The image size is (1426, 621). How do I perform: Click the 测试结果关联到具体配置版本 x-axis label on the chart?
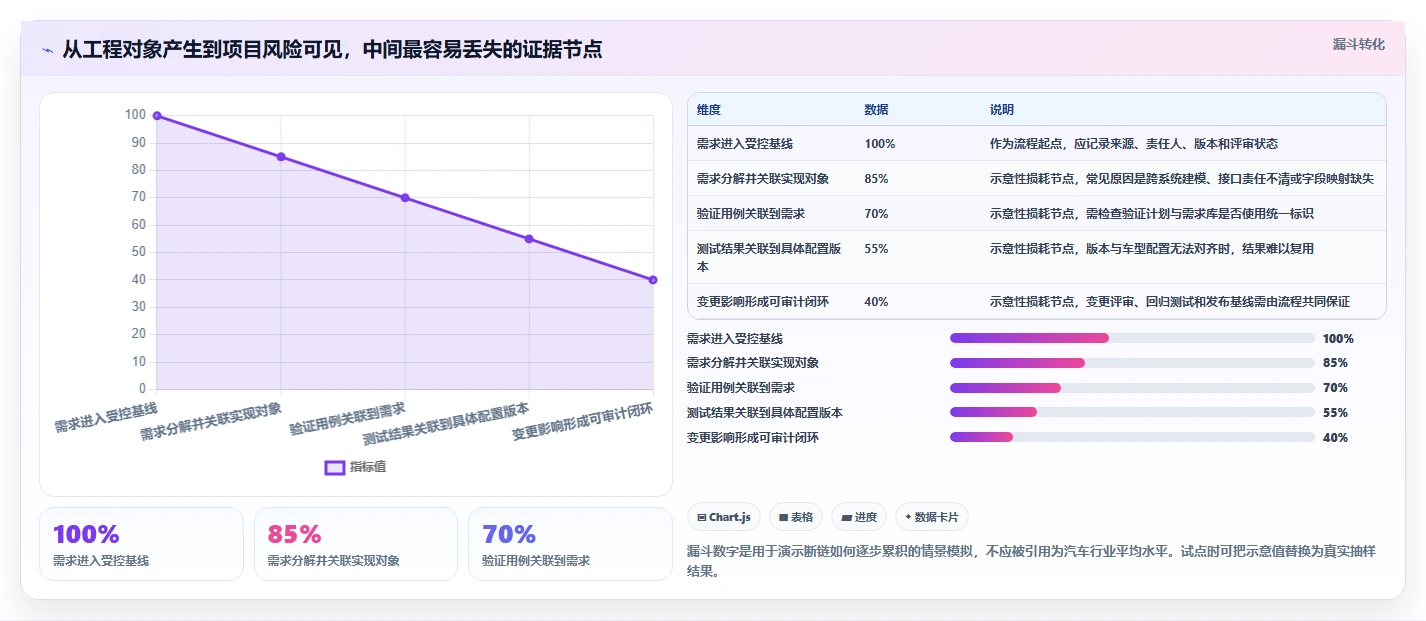tap(446, 424)
